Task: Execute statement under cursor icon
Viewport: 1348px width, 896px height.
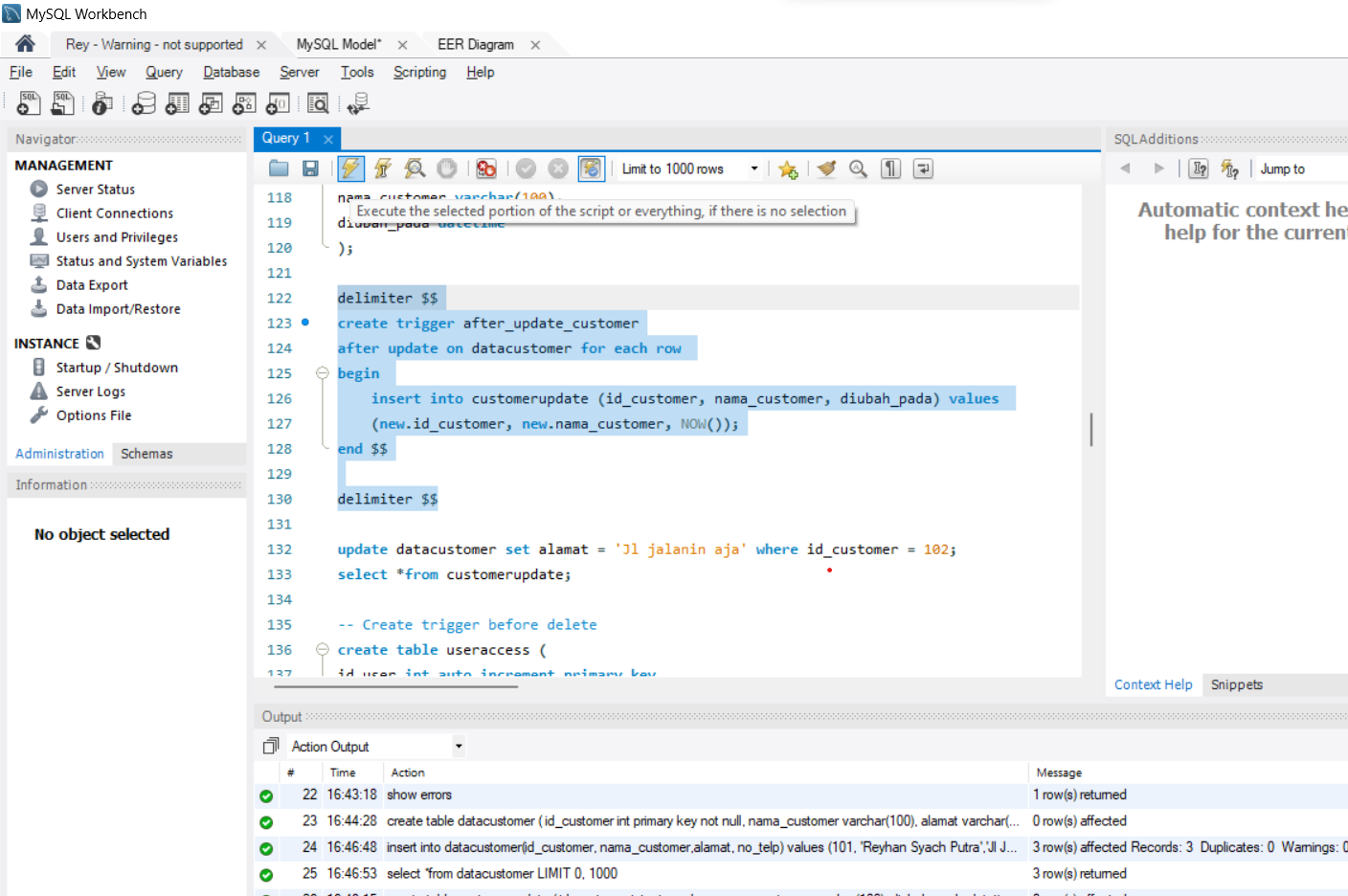Action: coord(383,168)
